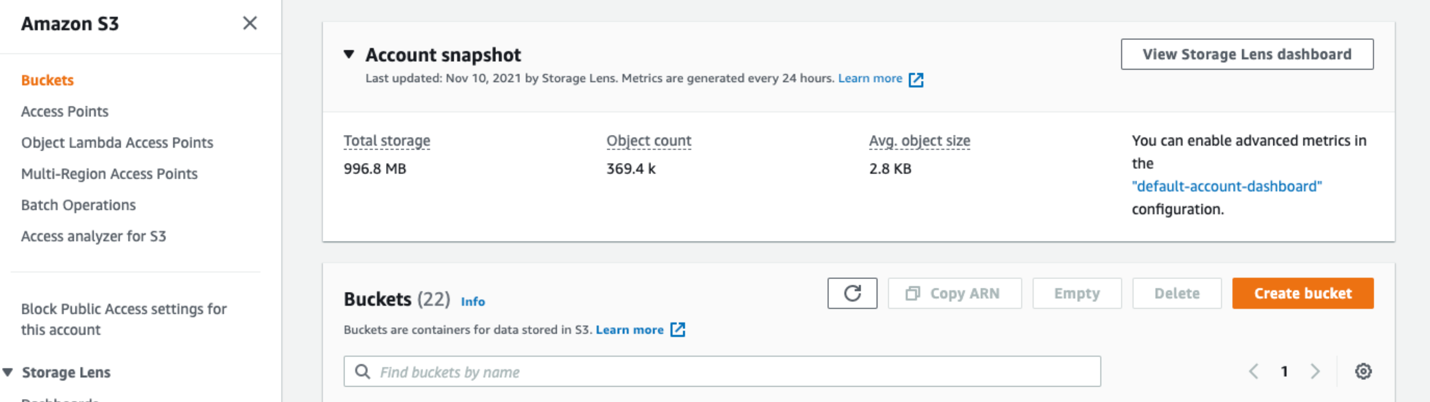Refresh the buckets list

pyautogui.click(x=852, y=293)
